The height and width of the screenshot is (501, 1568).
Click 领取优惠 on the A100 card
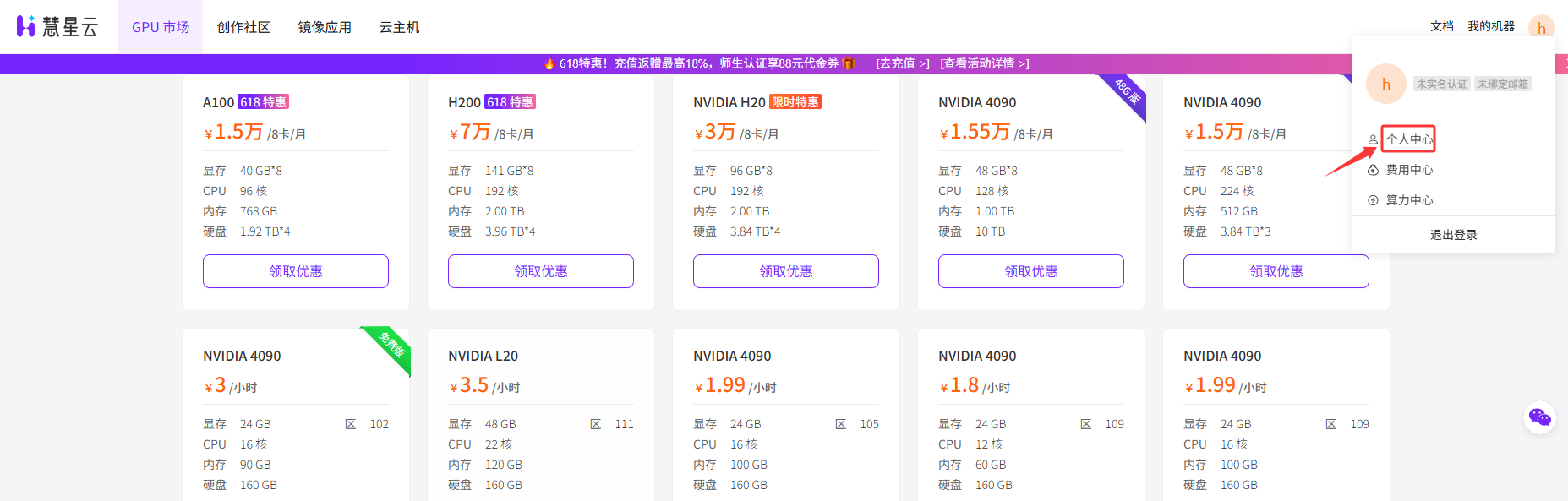coord(296,271)
